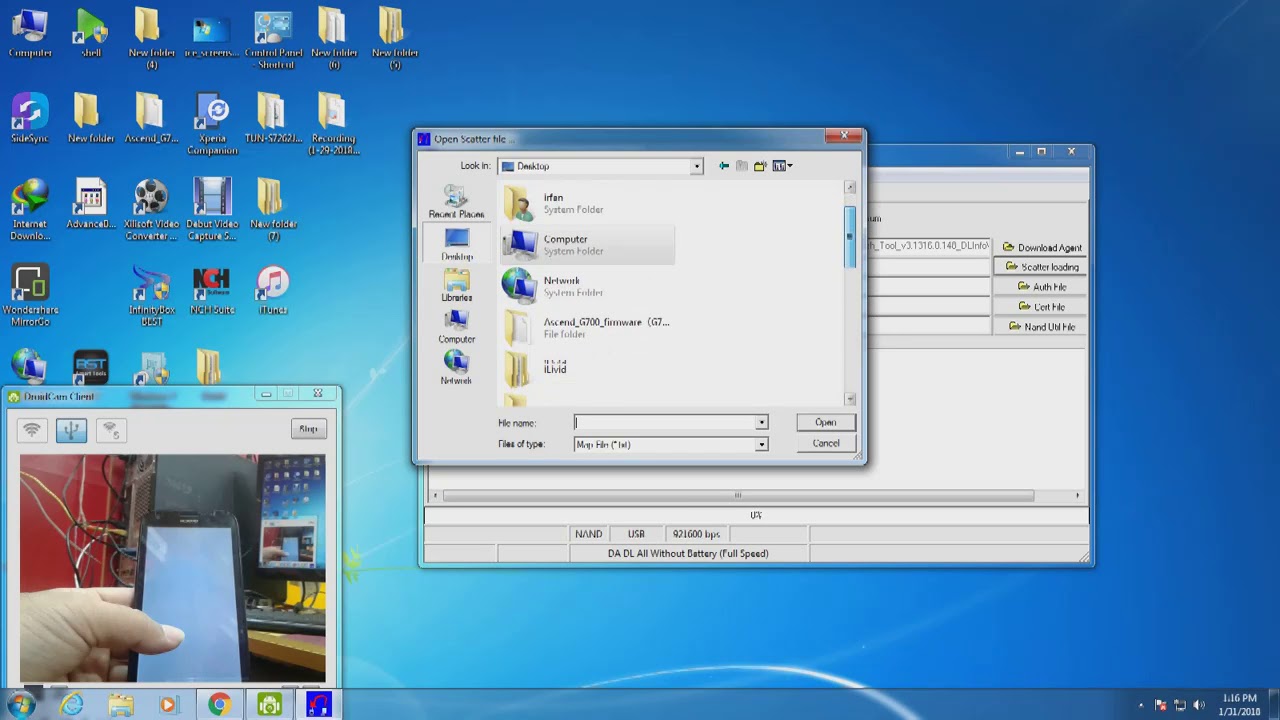Expand the Files of type dropdown

tap(761, 445)
